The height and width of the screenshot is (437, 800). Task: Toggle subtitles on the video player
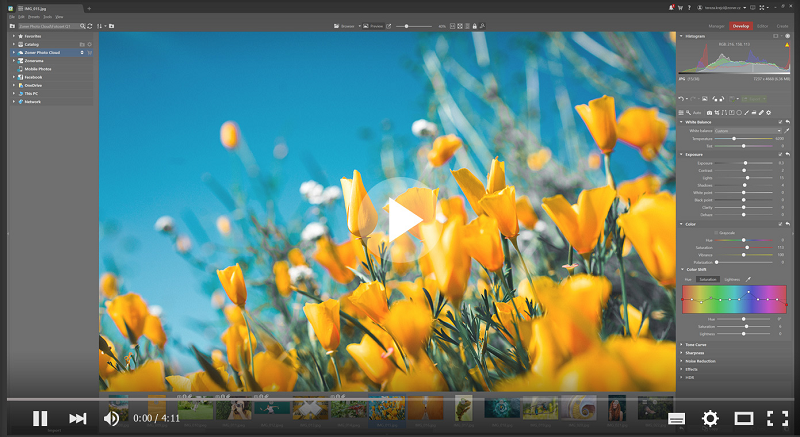(x=677, y=418)
